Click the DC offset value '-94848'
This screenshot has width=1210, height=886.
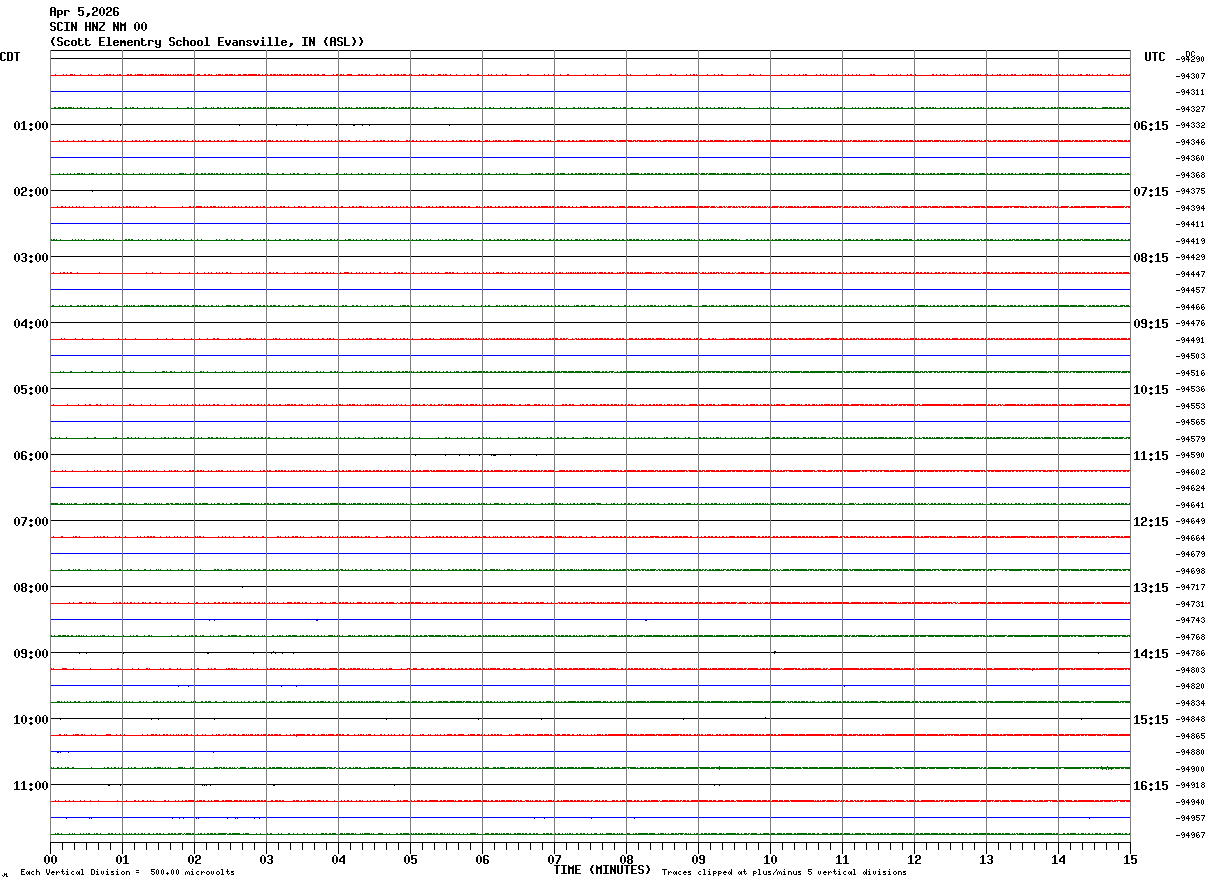[x=1190, y=720]
